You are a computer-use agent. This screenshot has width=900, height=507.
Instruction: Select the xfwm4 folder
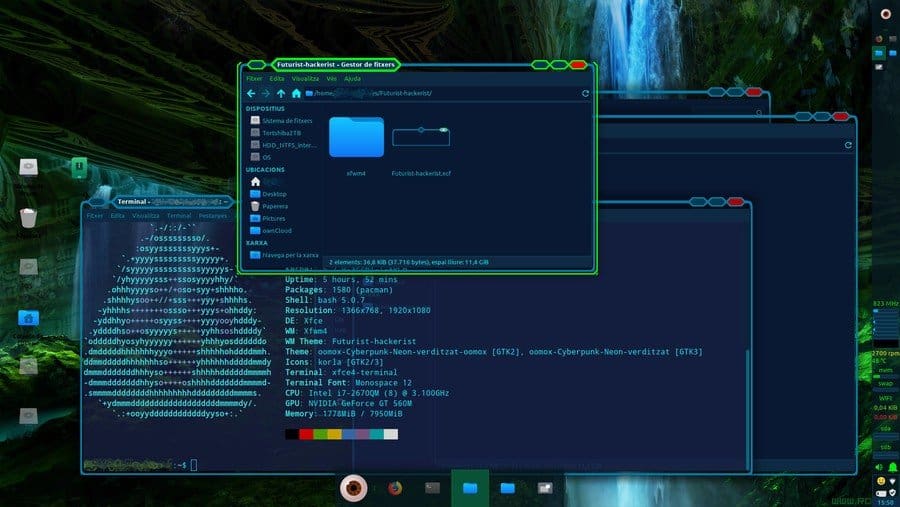click(x=356, y=139)
